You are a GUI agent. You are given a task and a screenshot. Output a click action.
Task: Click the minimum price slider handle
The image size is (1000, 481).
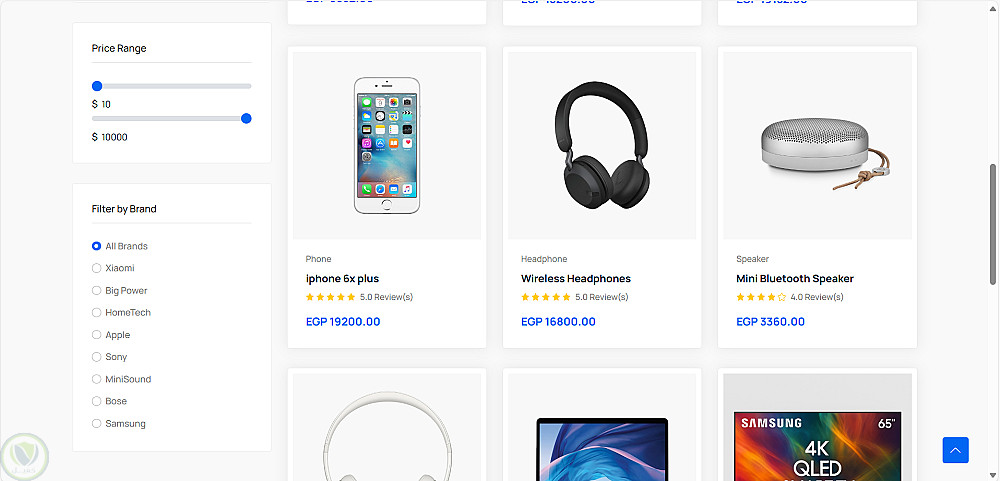(97, 86)
